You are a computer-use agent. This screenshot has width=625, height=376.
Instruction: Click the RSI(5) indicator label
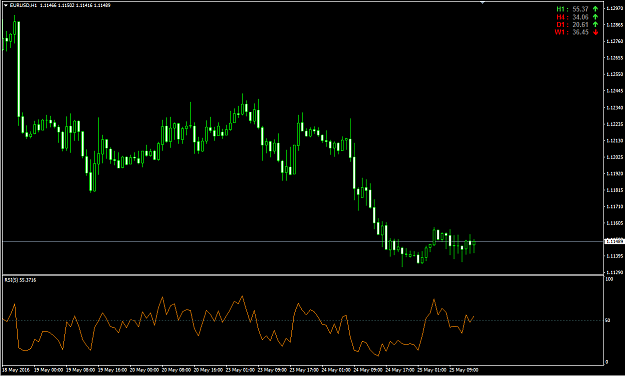tap(20, 280)
